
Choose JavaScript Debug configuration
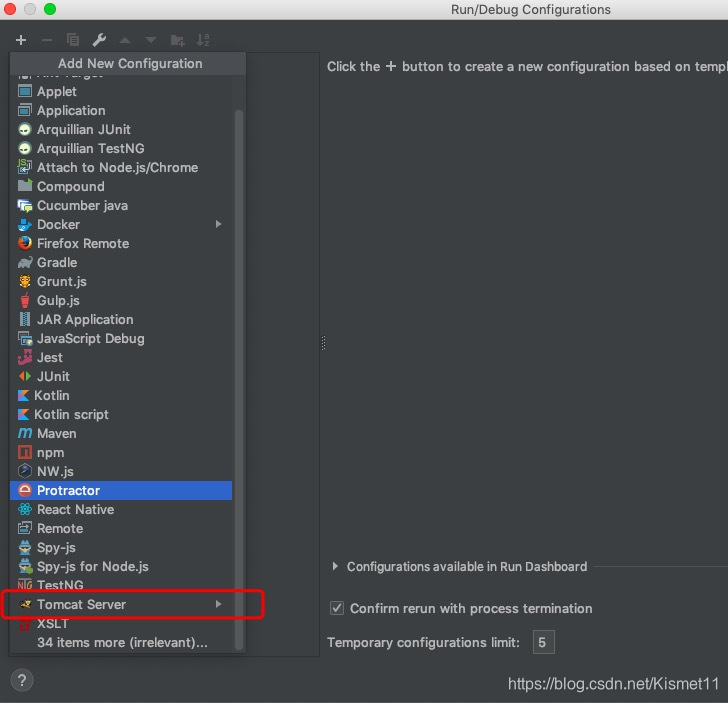click(121, 338)
